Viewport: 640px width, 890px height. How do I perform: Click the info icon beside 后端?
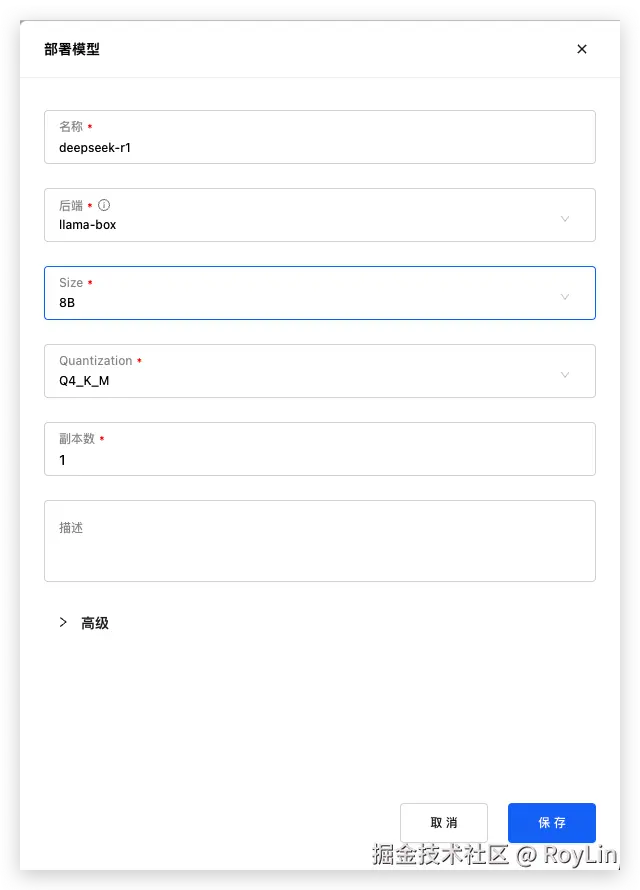pos(104,205)
